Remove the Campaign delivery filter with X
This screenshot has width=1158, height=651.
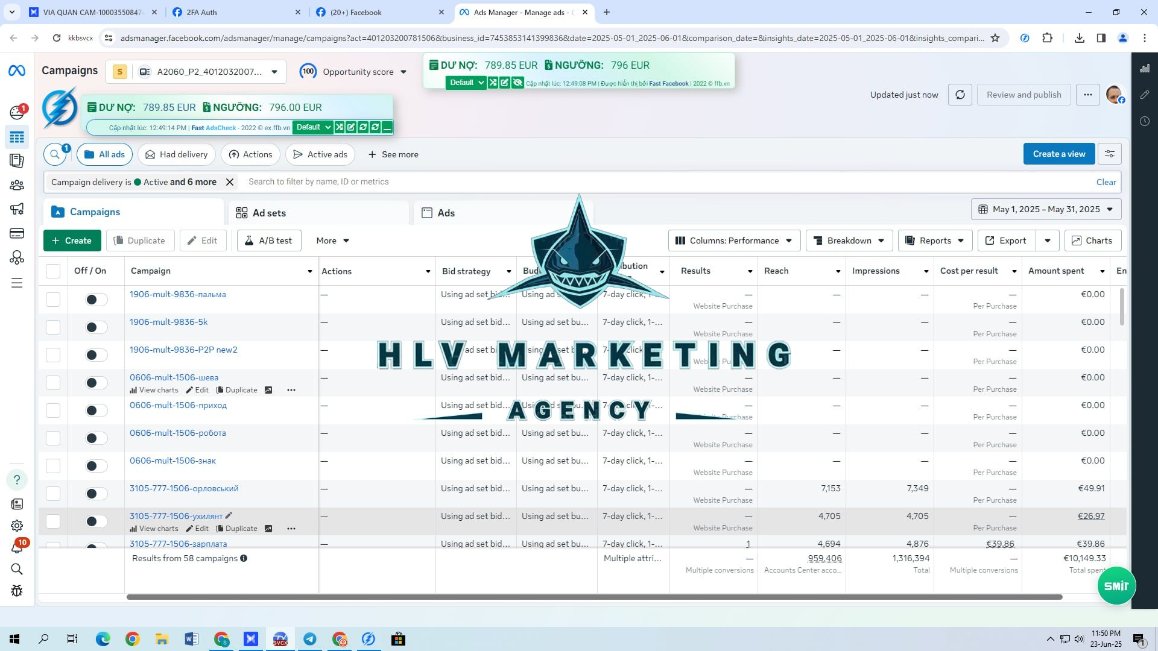pyautogui.click(x=230, y=182)
